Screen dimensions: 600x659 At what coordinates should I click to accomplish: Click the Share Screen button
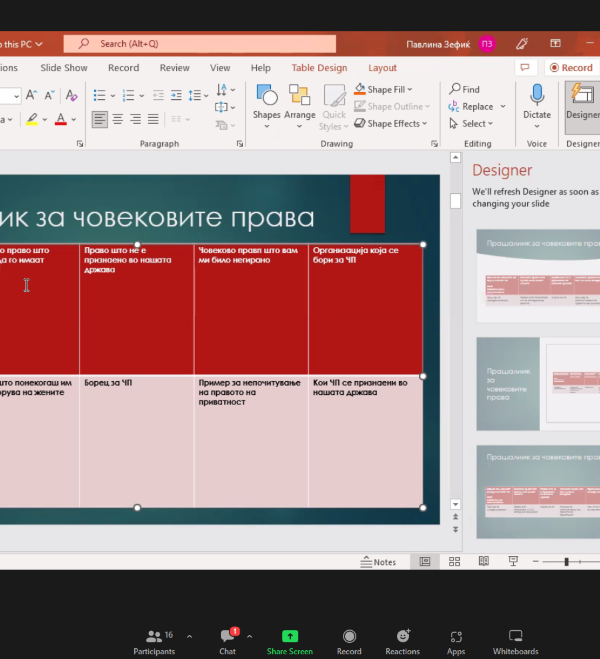(x=289, y=641)
